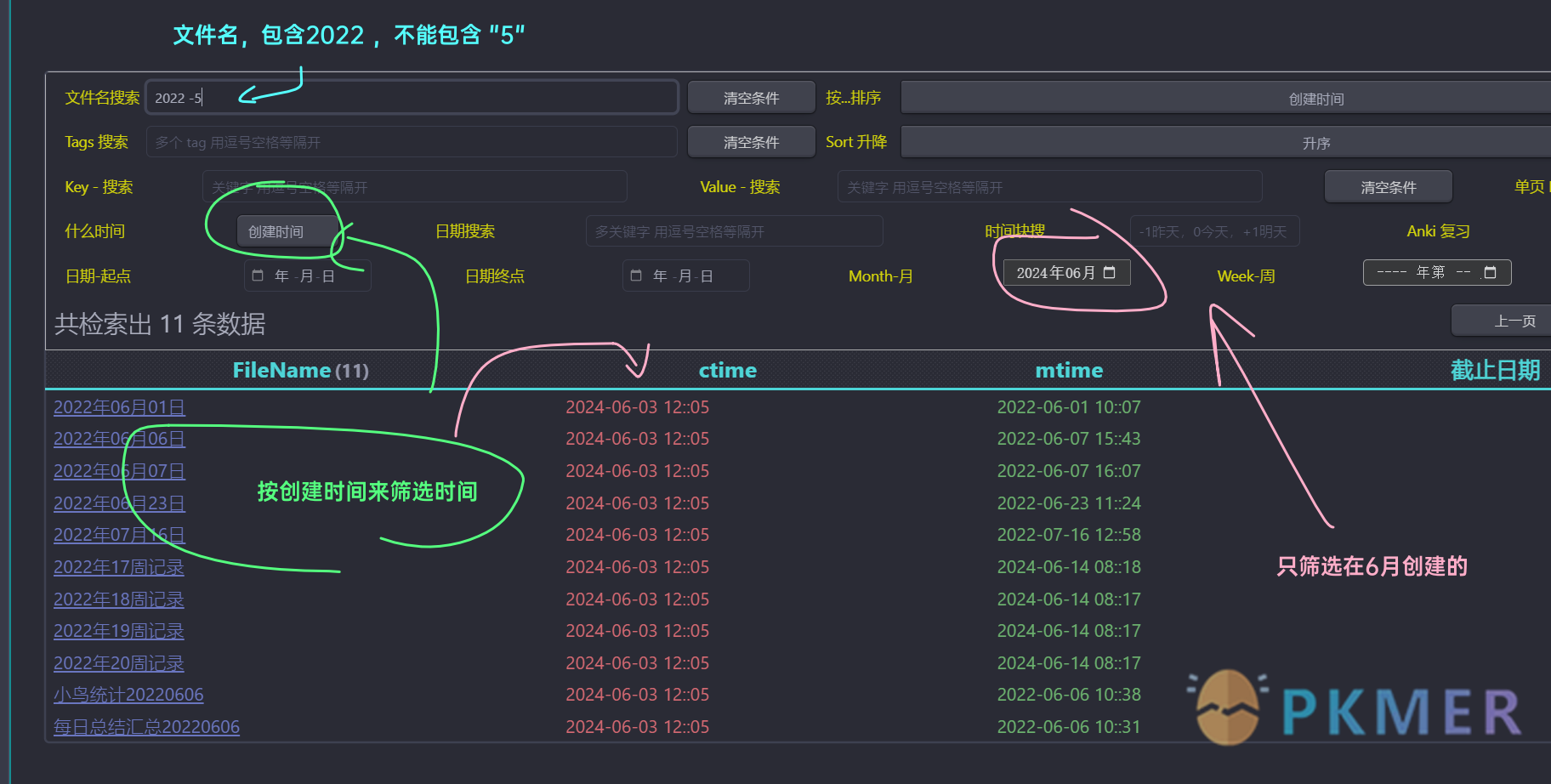Clear the Tags 搜索 conditions
The height and width of the screenshot is (784, 1551).
click(x=751, y=143)
